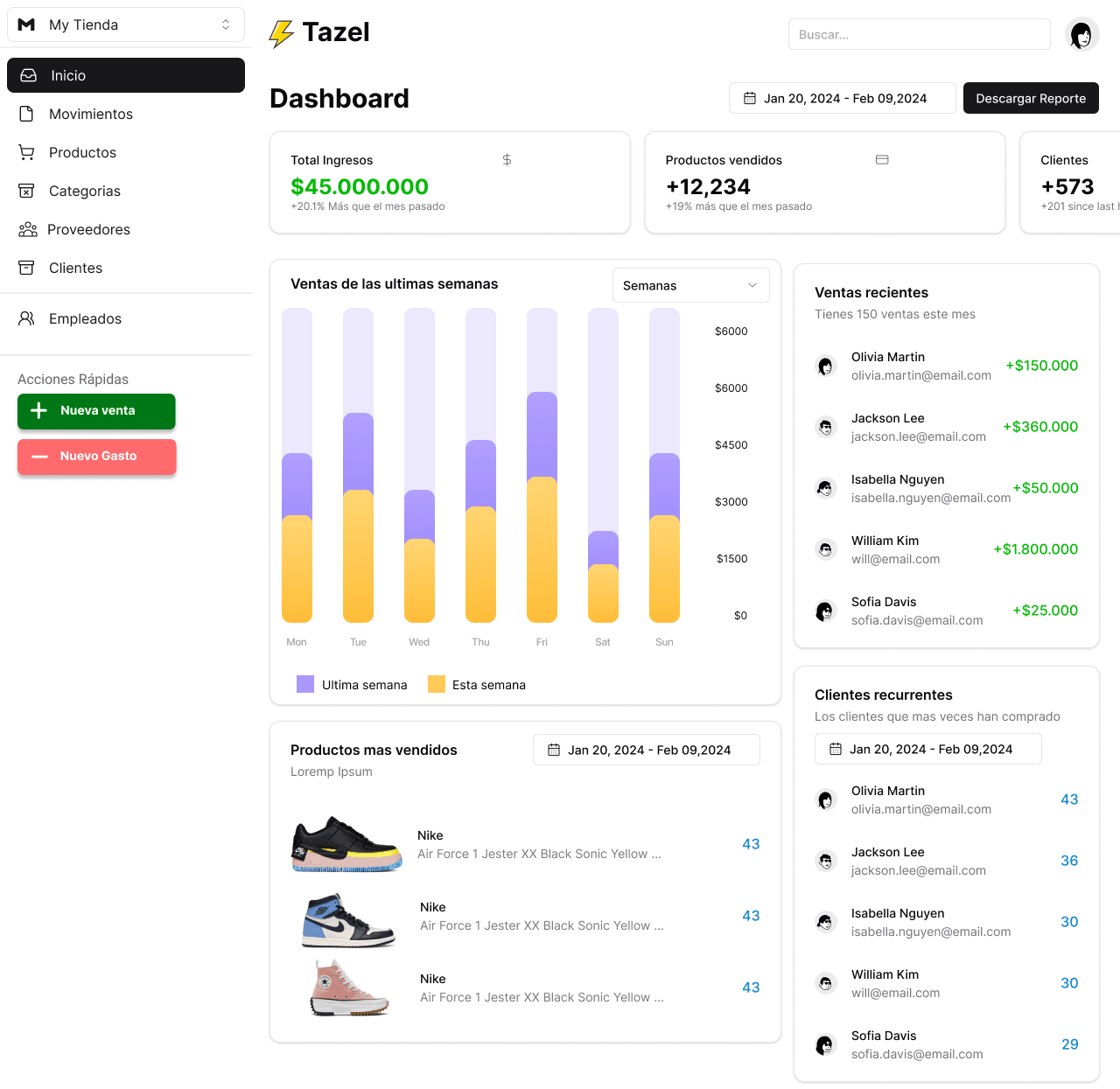Click William Kim avatar in Clientes recurrentes
1120x1089 pixels.
826,983
